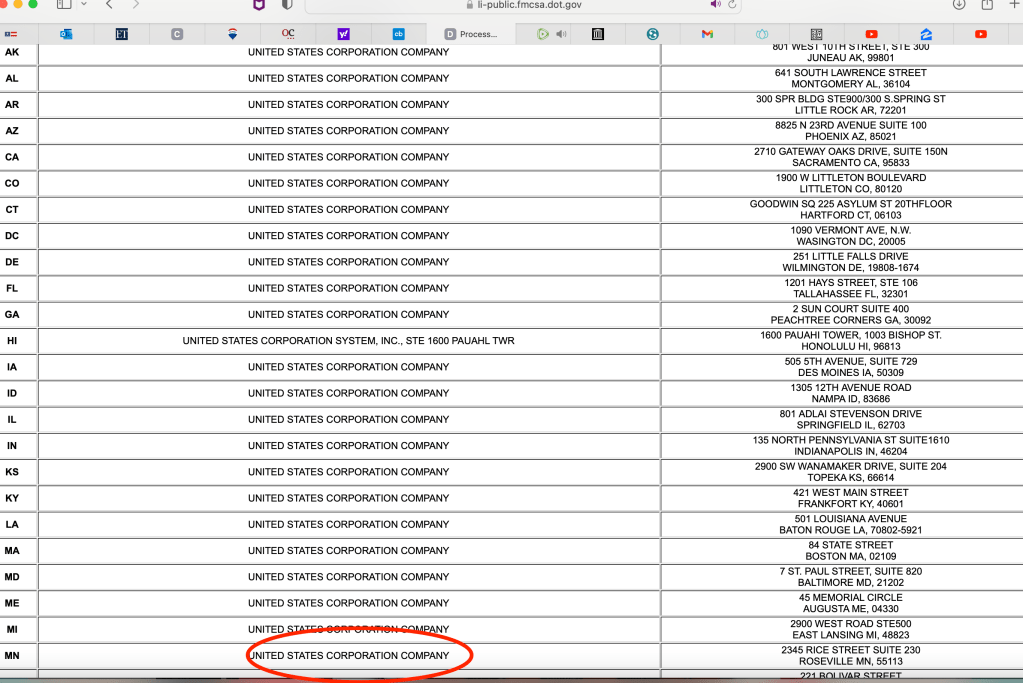Click the Crunchbase cb pinned tab

(399, 34)
